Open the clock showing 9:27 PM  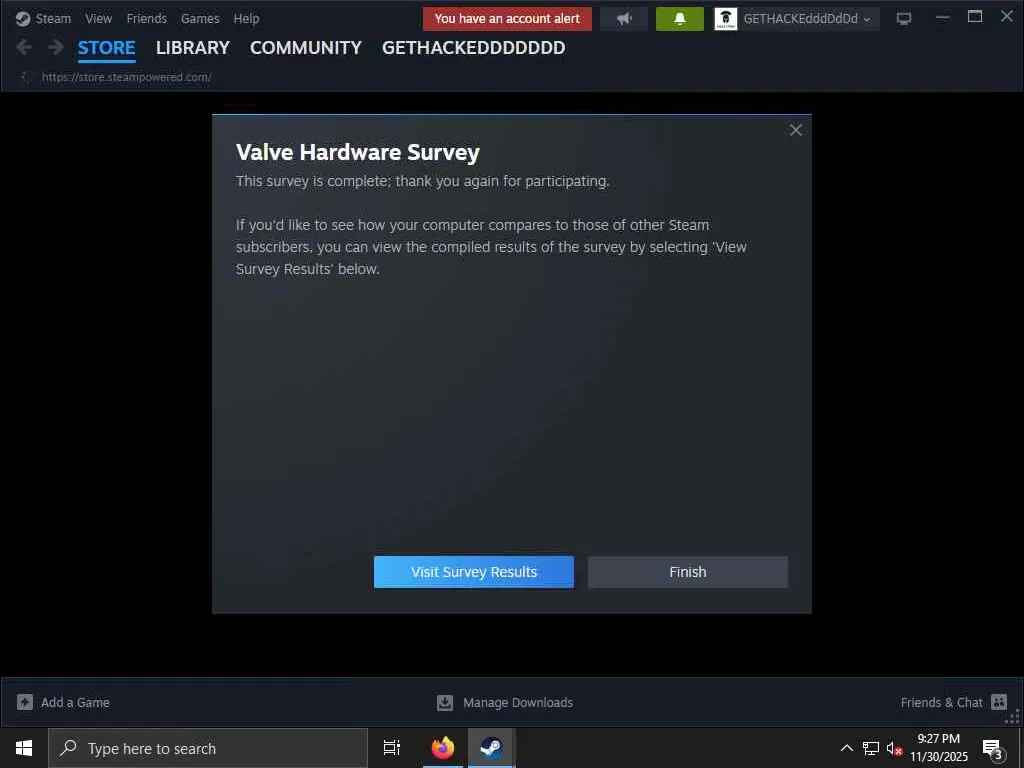[x=939, y=748]
